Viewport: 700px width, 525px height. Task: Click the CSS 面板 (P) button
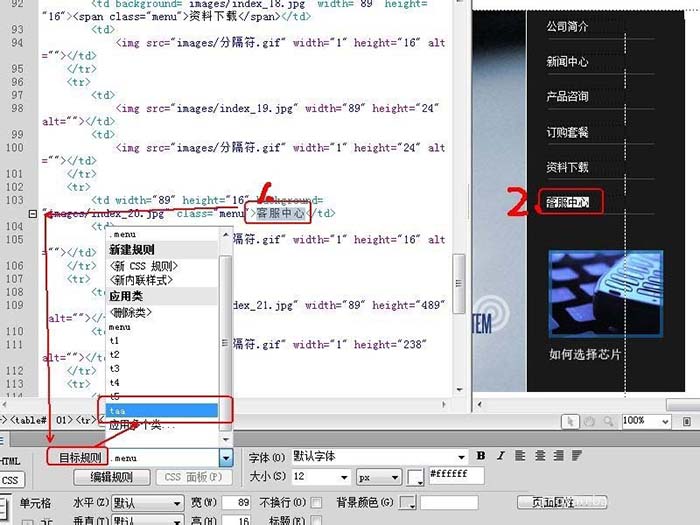[x=193, y=477]
